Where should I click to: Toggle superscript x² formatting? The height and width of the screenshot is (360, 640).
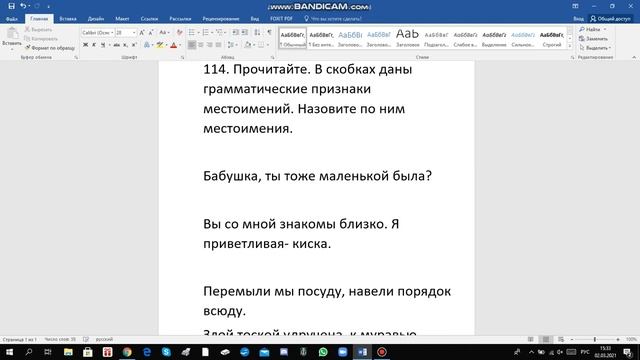point(134,45)
